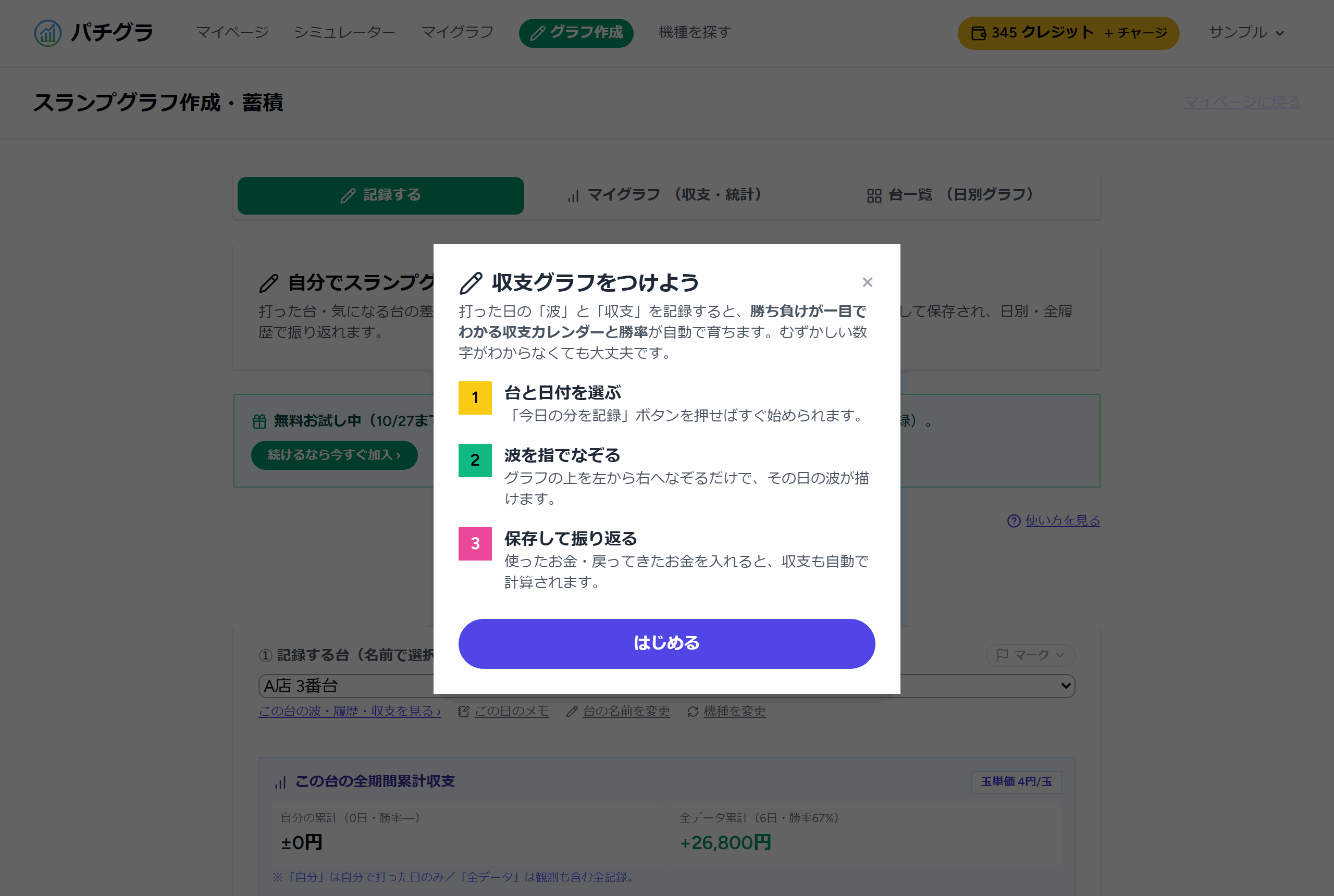Switch to 台一覧（日別グラフ） tab
The height and width of the screenshot is (896, 1334).
[952, 195]
